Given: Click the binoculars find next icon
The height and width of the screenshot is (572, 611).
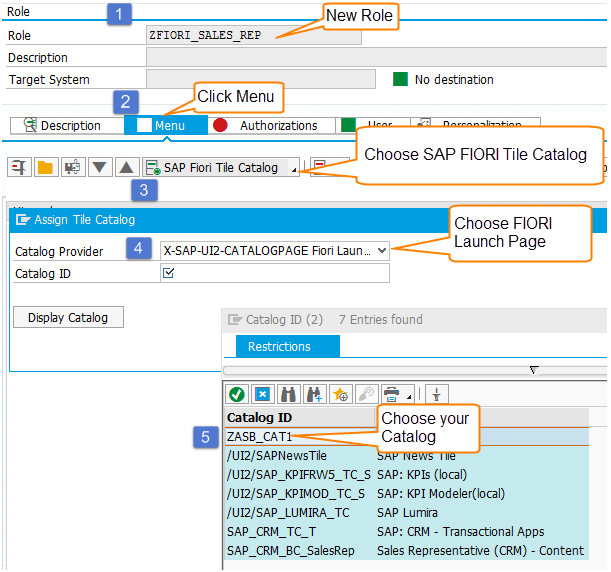Looking at the screenshot, I should [x=314, y=394].
